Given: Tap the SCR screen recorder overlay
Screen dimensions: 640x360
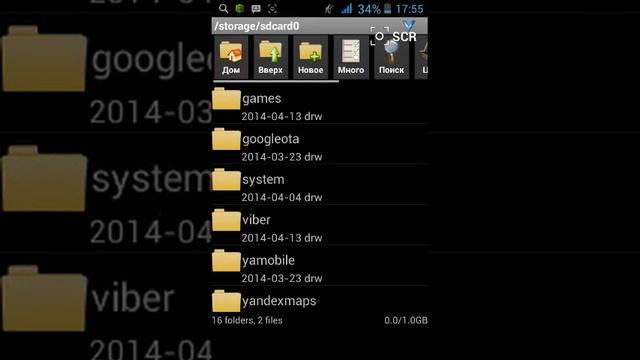Looking at the screenshot, I should pos(393,36).
